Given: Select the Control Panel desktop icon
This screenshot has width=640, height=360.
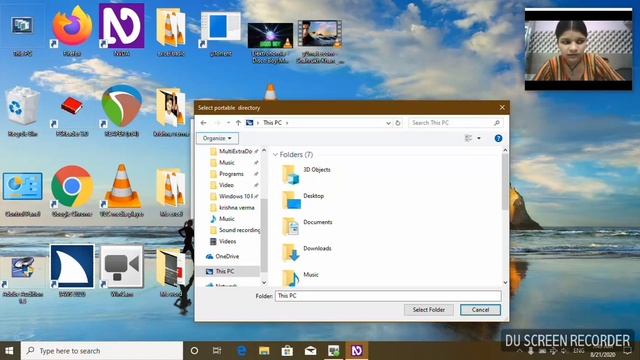Looking at the screenshot, I should click(x=22, y=194).
